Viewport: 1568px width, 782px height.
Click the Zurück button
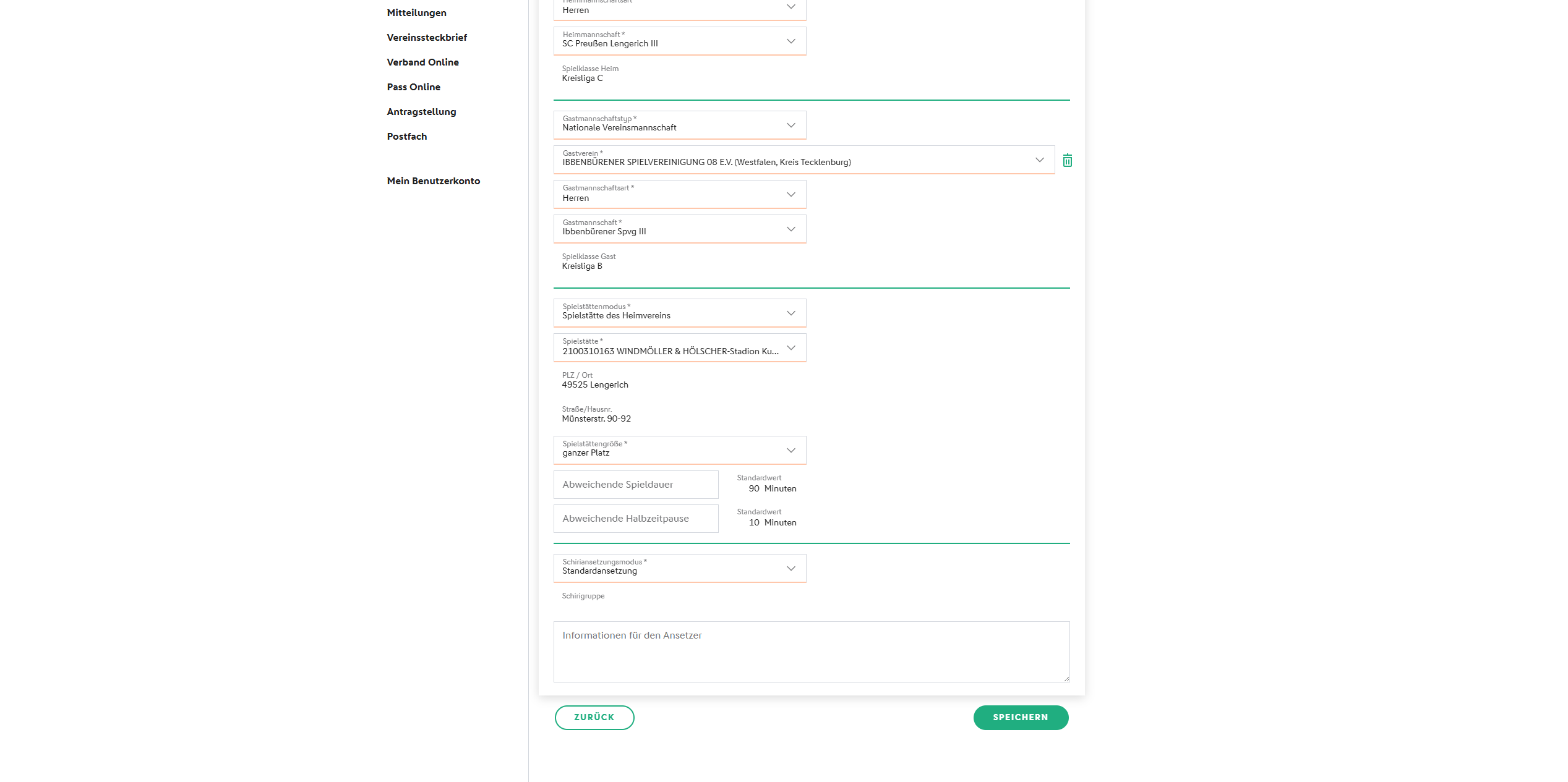point(594,717)
